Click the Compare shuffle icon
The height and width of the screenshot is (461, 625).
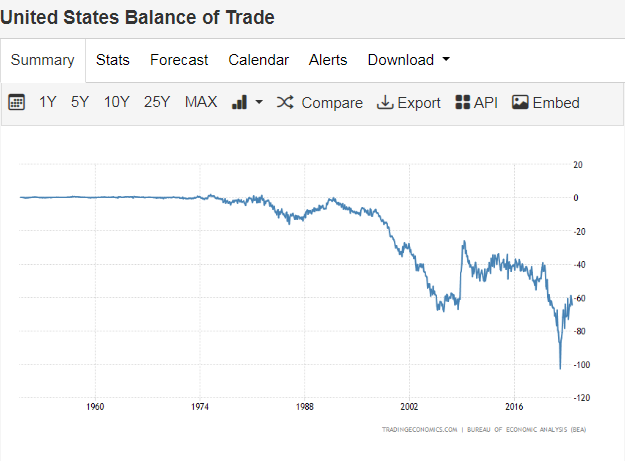[x=285, y=102]
